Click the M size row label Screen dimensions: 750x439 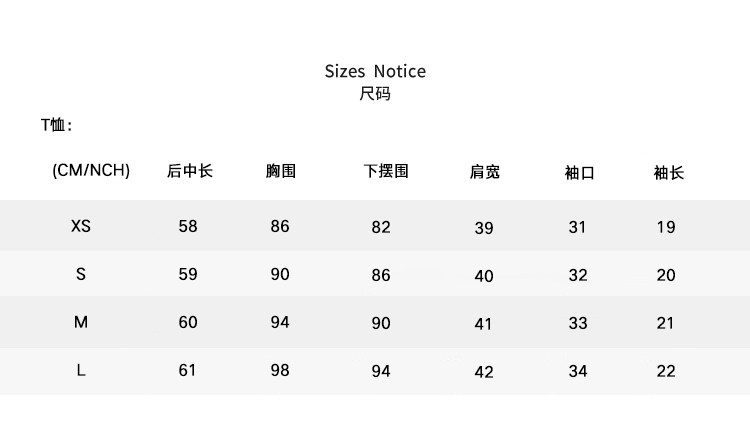[81, 323]
